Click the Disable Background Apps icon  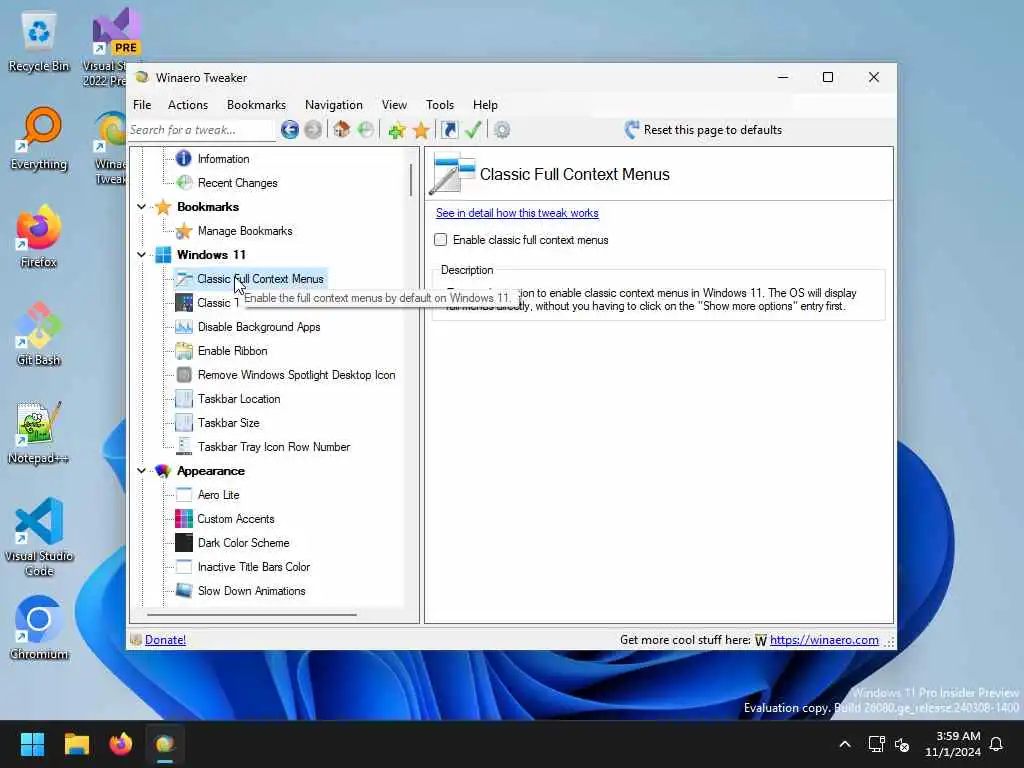click(x=184, y=327)
